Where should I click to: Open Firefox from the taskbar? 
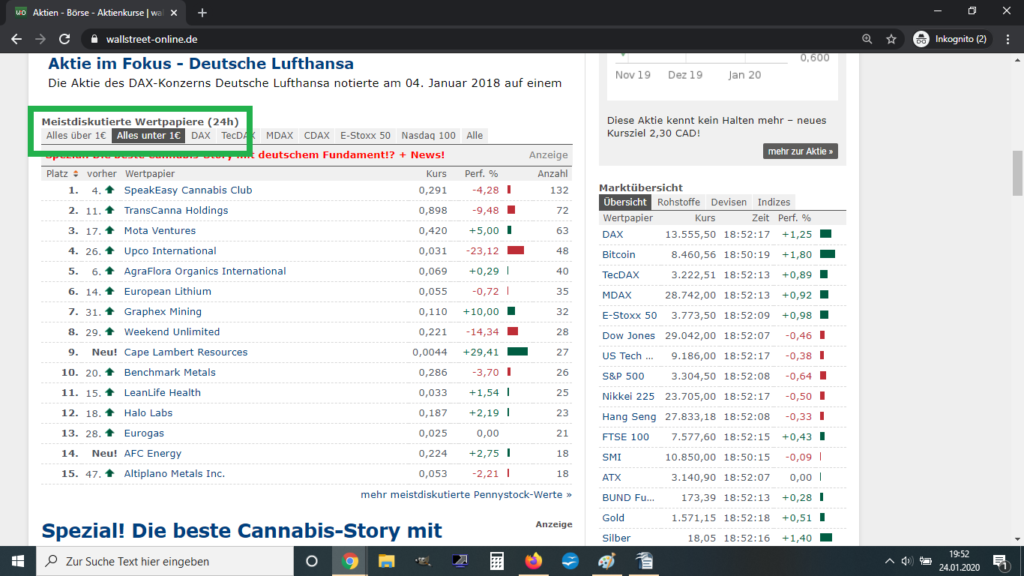click(533, 561)
